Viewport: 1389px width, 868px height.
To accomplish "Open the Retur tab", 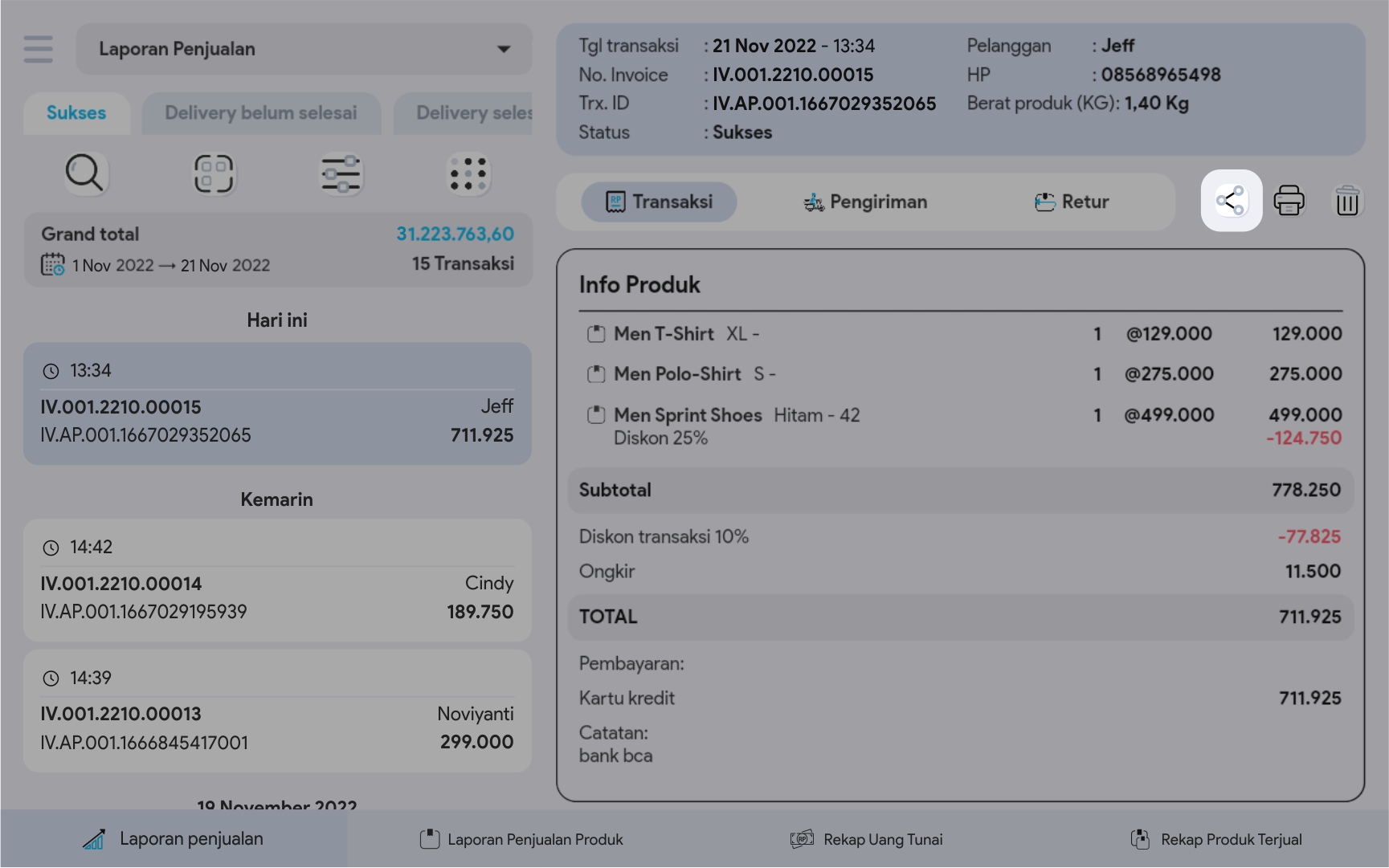I will (1072, 202).
